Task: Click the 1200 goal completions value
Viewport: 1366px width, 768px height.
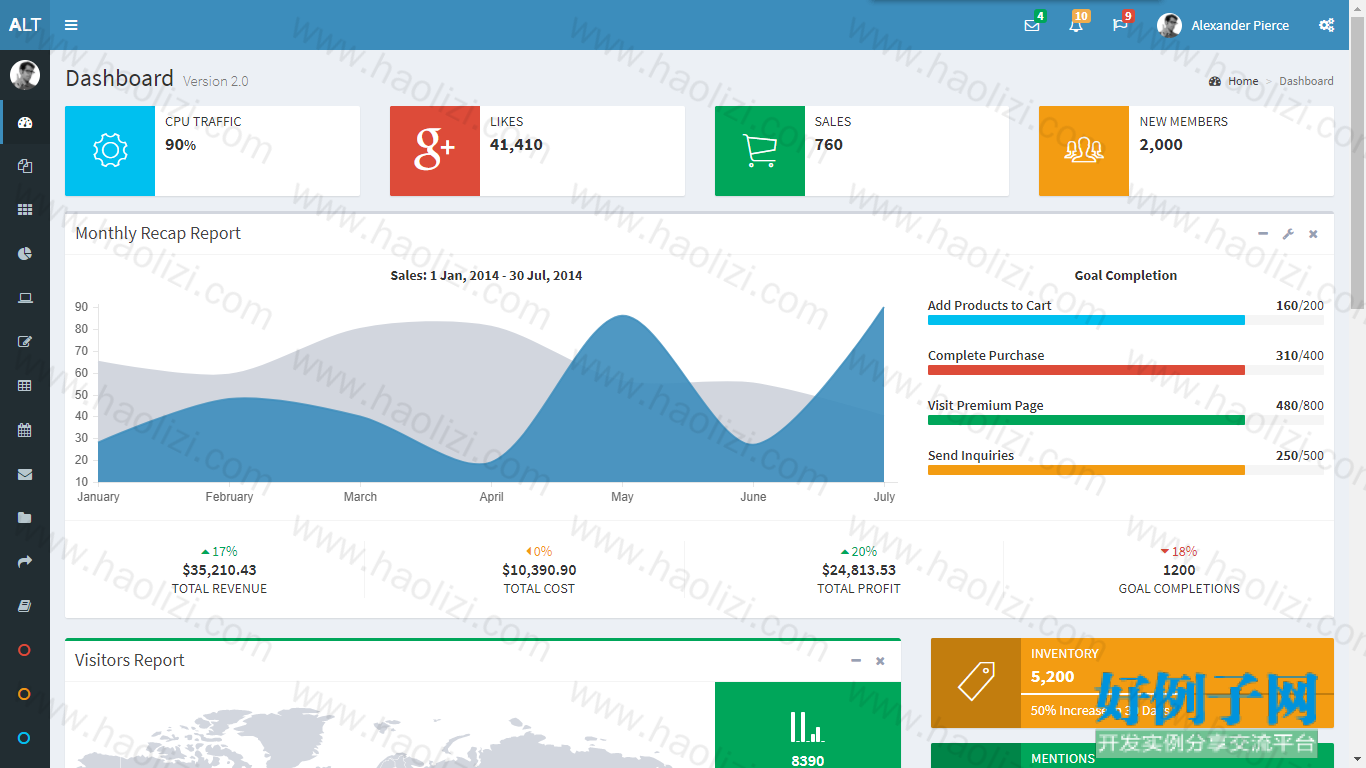Action: click(1179, 570)
